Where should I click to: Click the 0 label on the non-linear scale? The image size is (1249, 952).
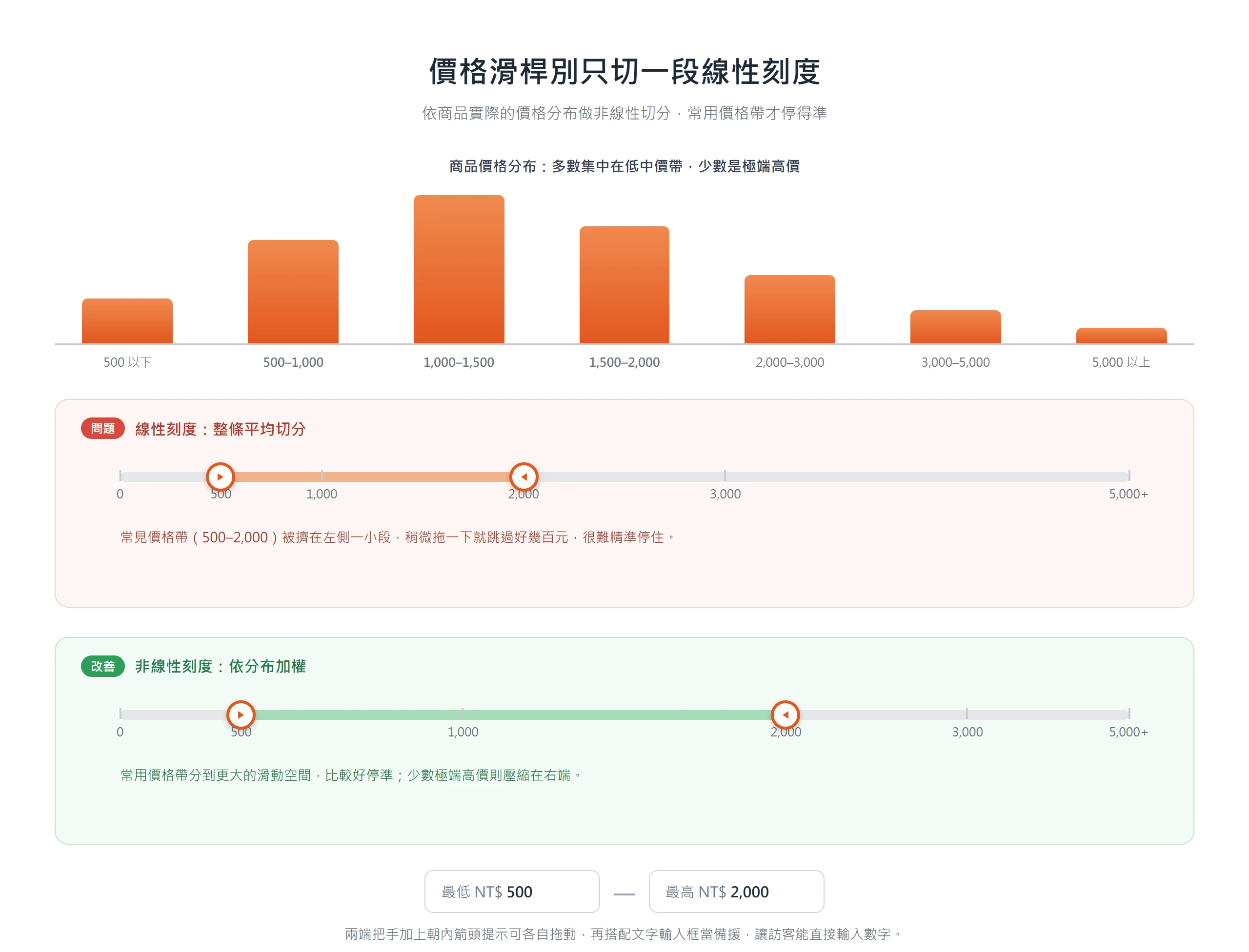[120, 732]
